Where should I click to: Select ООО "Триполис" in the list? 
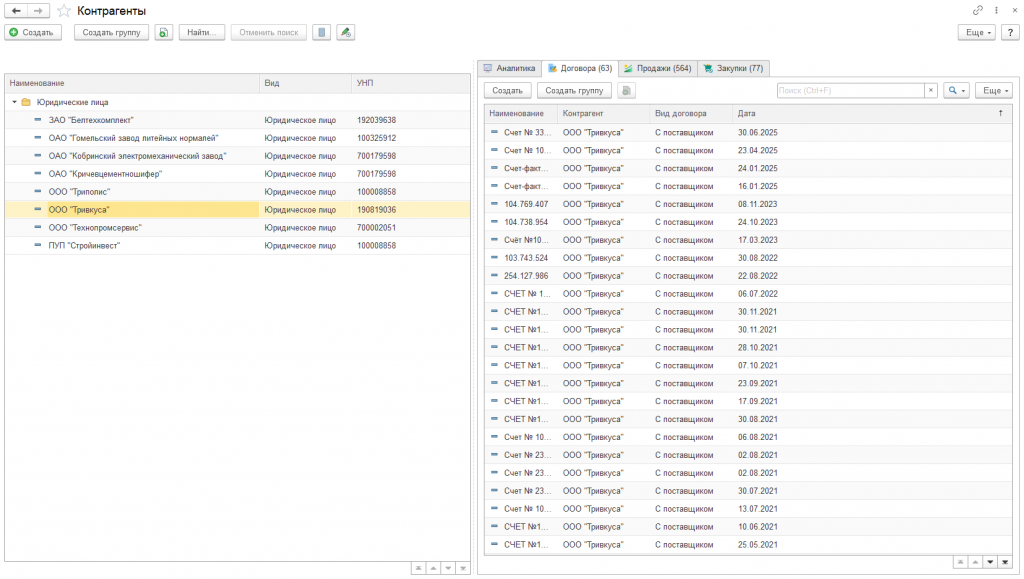tap(79, 192)
